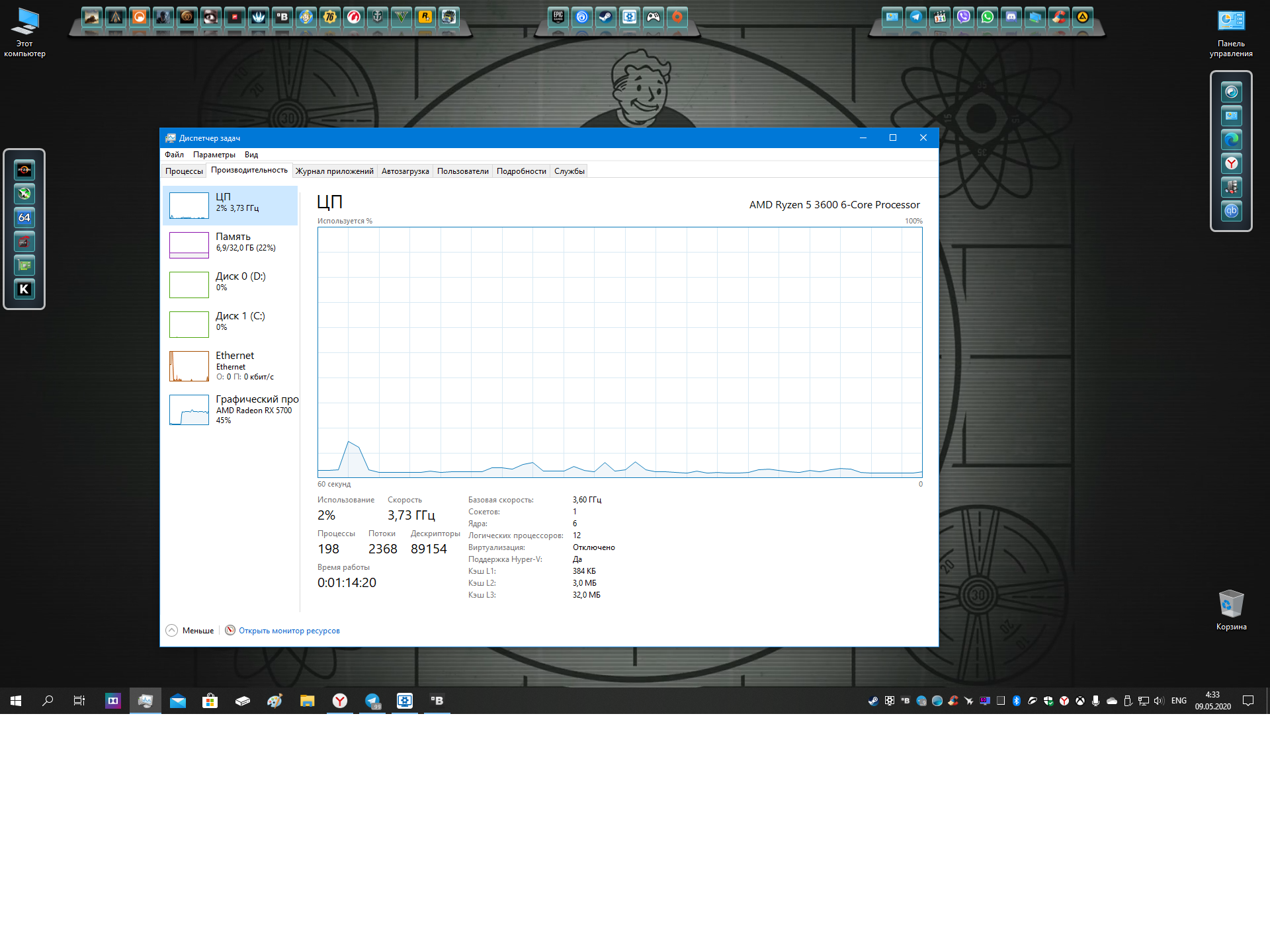Open the volume tray icon
This screenshot has width=1270, height=952.
pos(1159,701)
